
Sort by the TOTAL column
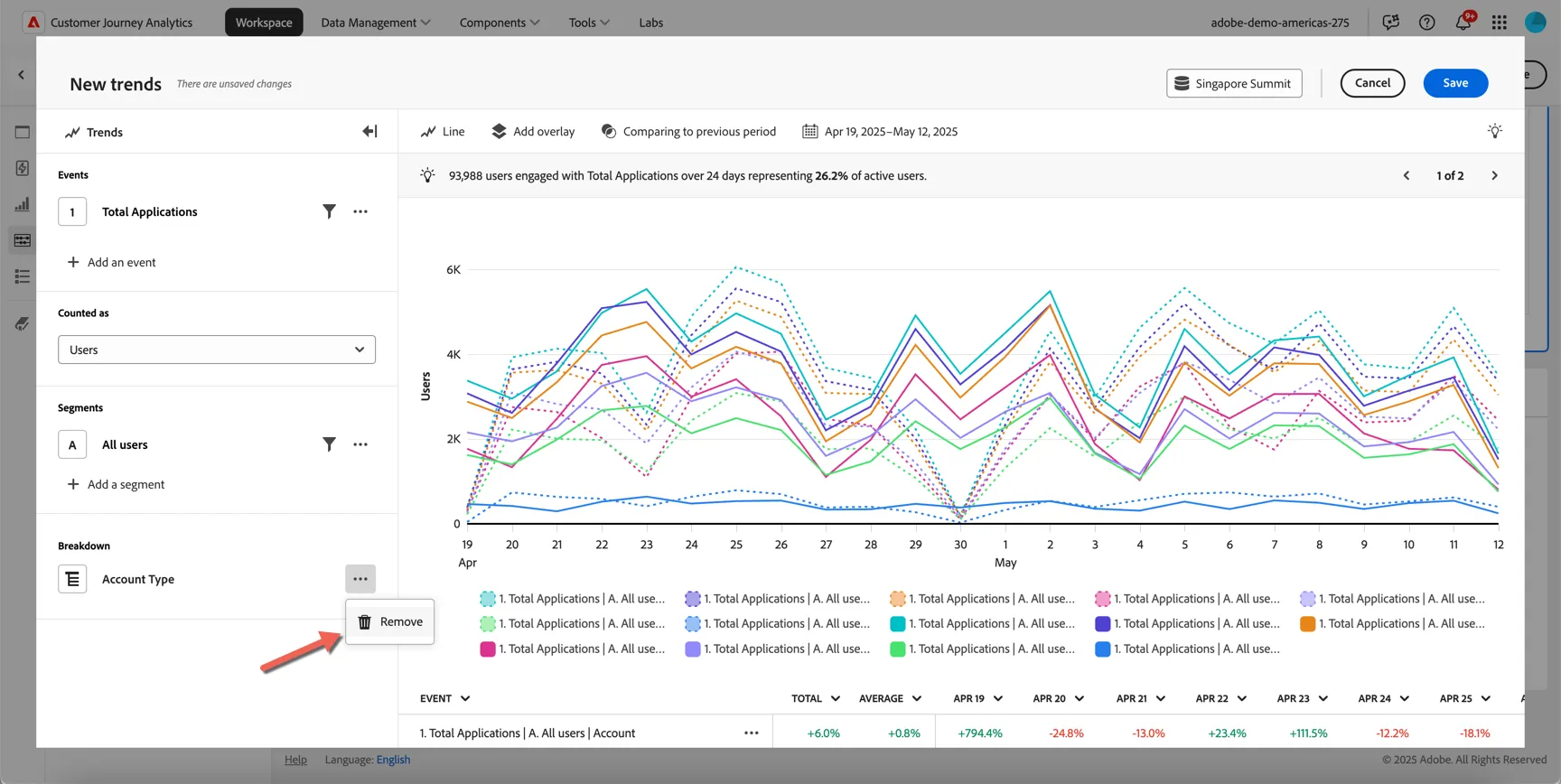[x=816, y=698]
